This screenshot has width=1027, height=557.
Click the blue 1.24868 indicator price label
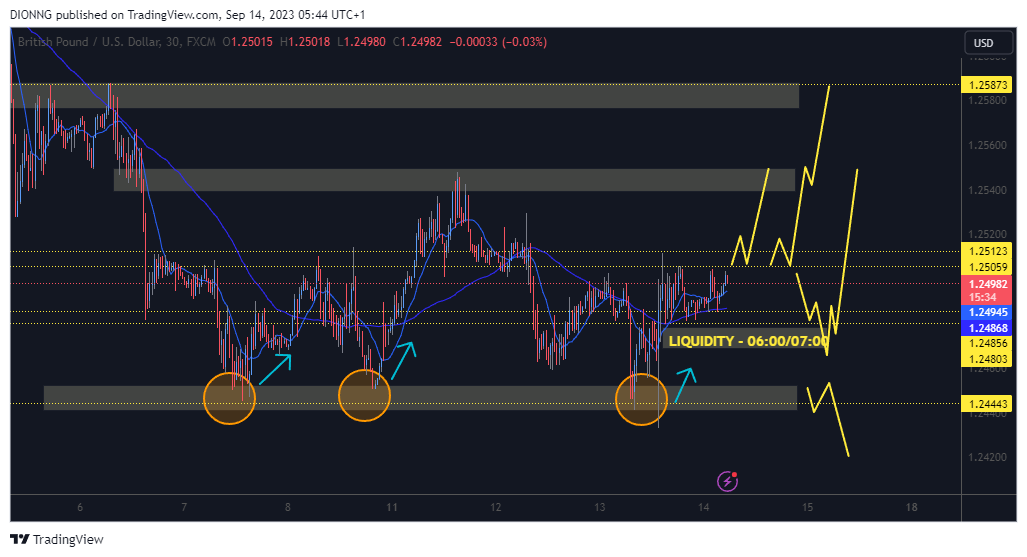point(988,328)
